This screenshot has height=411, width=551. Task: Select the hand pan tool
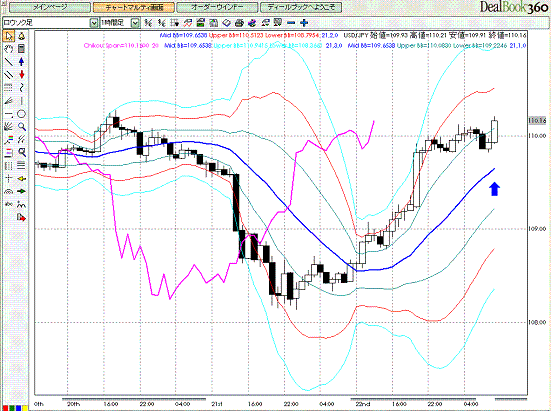[9, 49]
